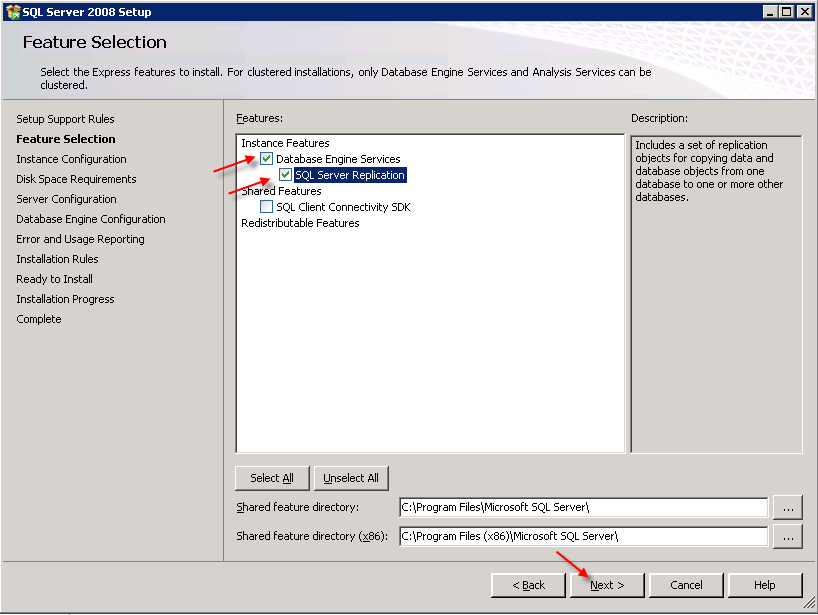Click the window resize grip corner
The width and height of the screenshot is (818, 615).
(809, 604)
